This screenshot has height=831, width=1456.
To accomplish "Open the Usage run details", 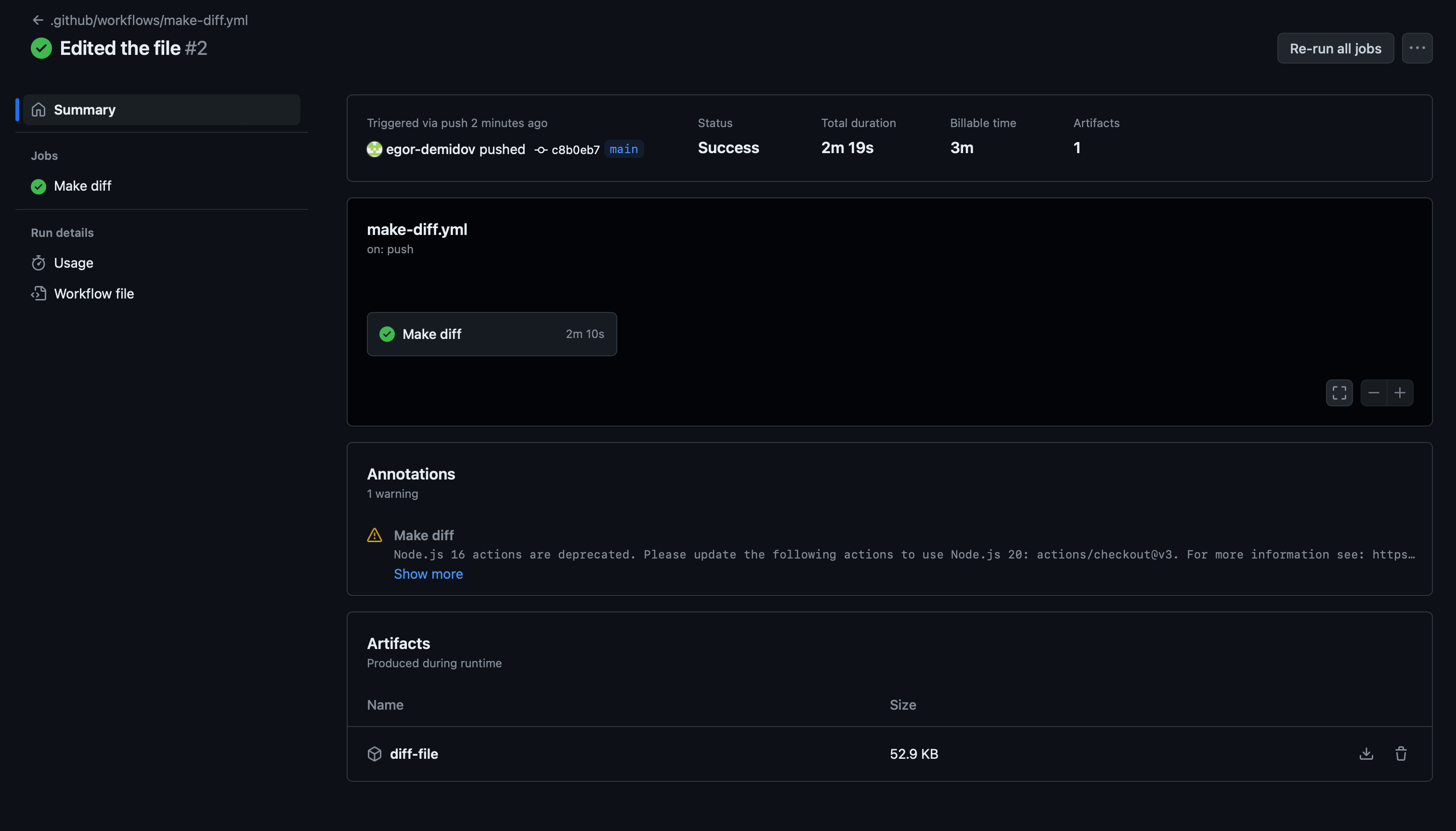I will pyautogui.click(x=73, y=263).
